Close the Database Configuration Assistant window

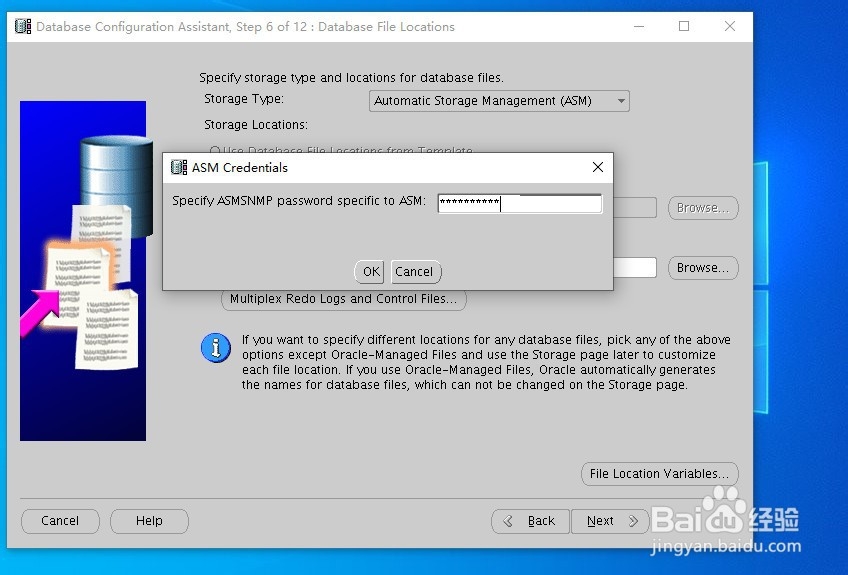point(730,27)
